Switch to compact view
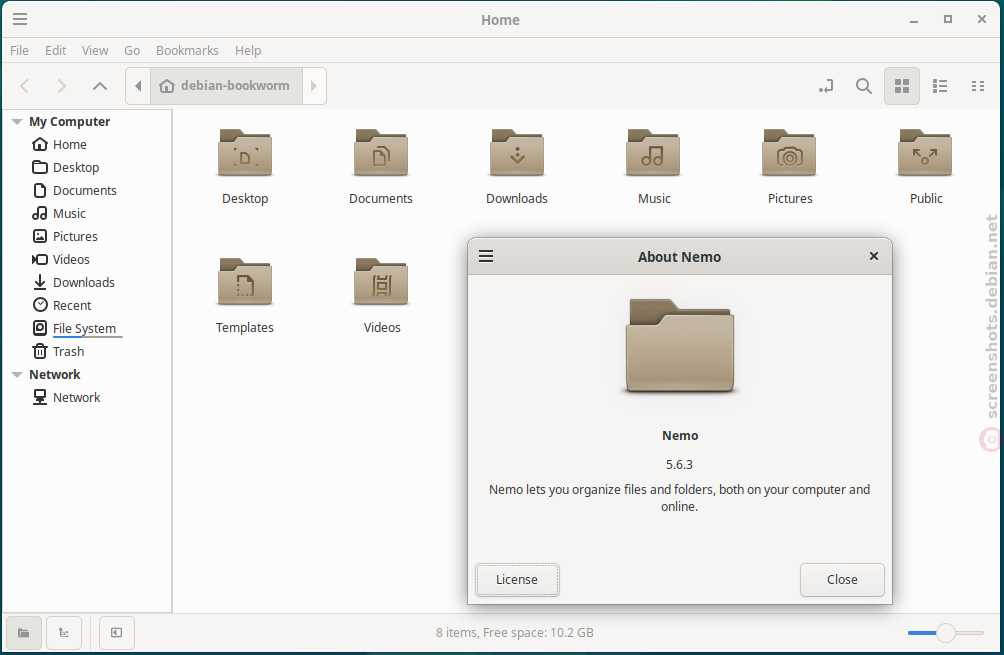Viewport: 1004px width, 655px height. [978, 86]
